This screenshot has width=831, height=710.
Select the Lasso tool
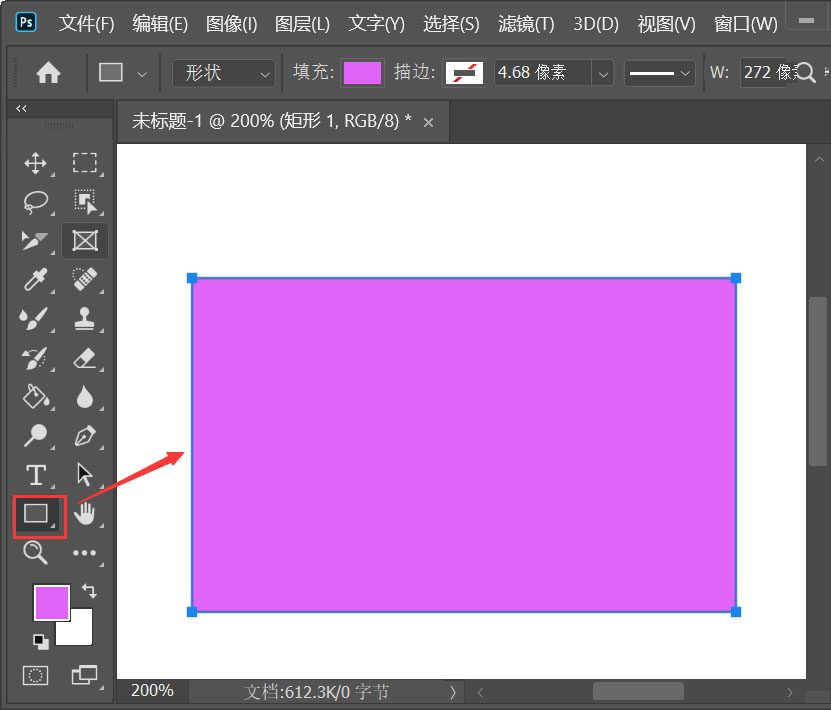[x=35, y=202]
